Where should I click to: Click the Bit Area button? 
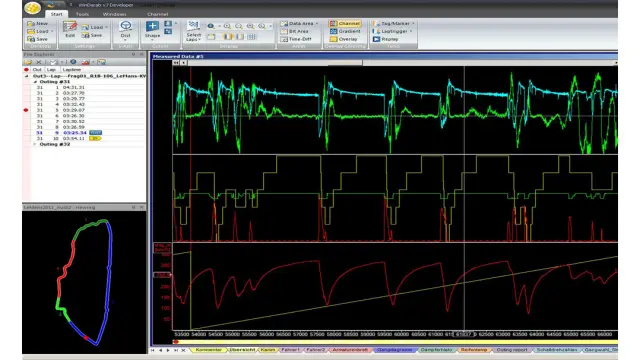click(x=294, y=31)
